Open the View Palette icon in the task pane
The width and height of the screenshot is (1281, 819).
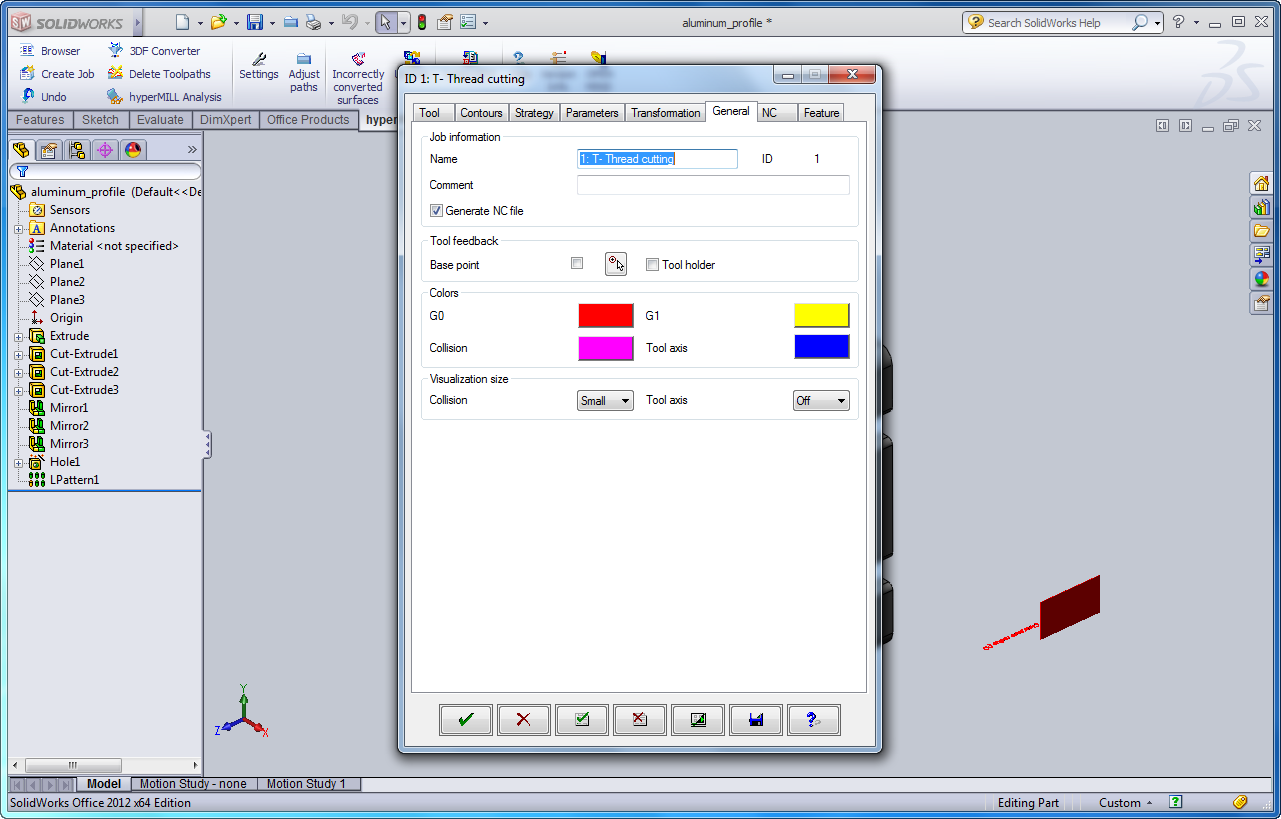click(1261, 255)
